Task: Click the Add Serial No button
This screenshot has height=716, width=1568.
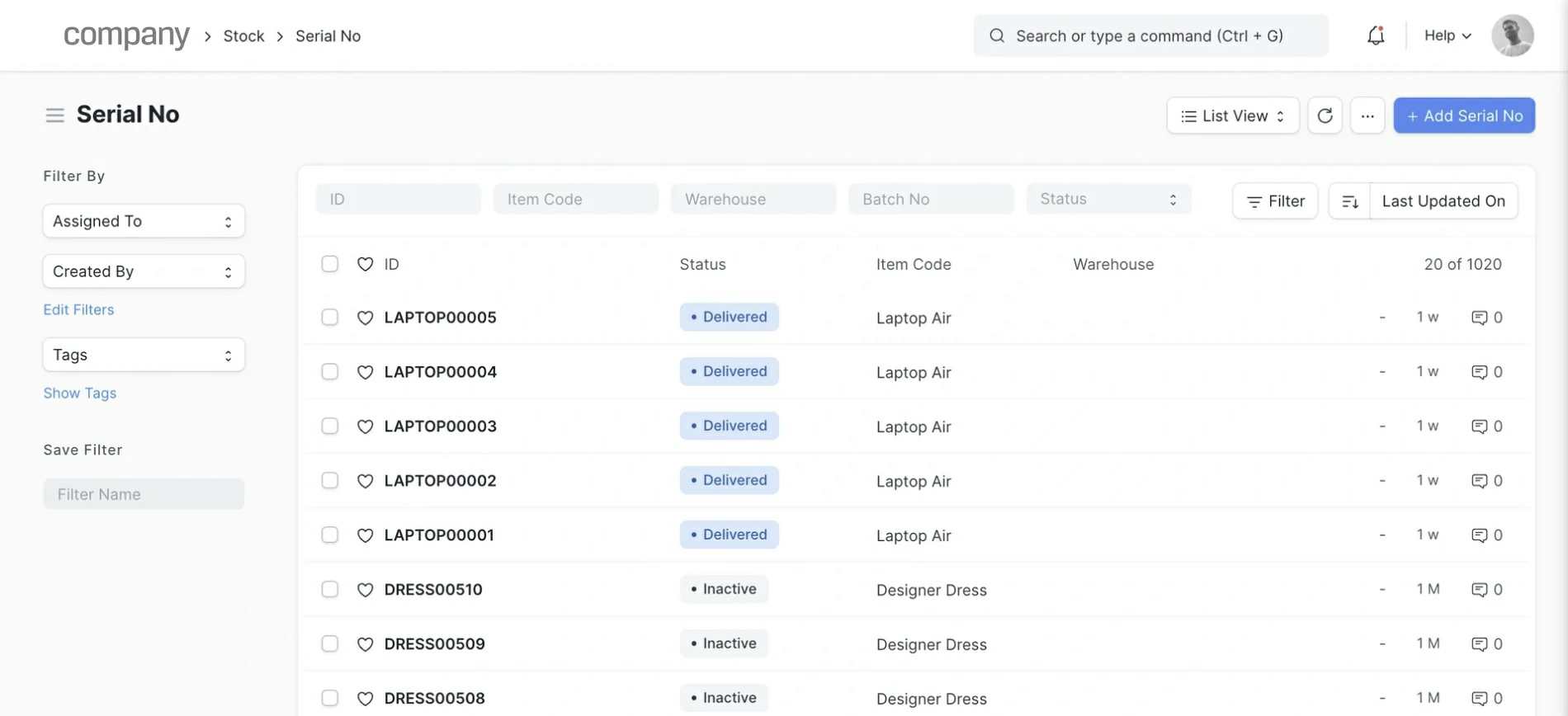Action: (1463, 115)
